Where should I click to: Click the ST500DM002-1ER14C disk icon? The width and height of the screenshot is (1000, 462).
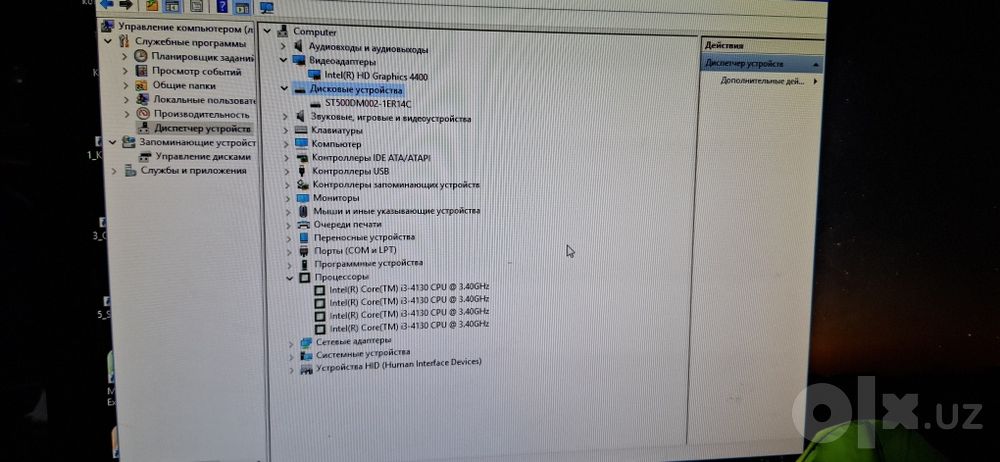[x=316, y=103]
